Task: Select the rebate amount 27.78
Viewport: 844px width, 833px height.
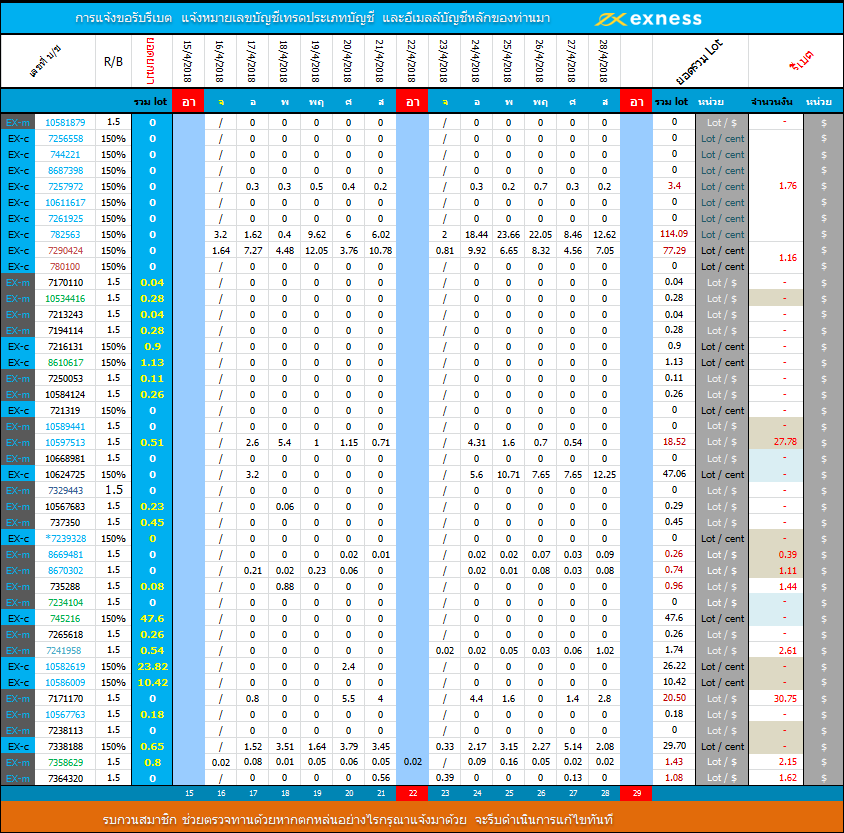Action: [785, 442]
